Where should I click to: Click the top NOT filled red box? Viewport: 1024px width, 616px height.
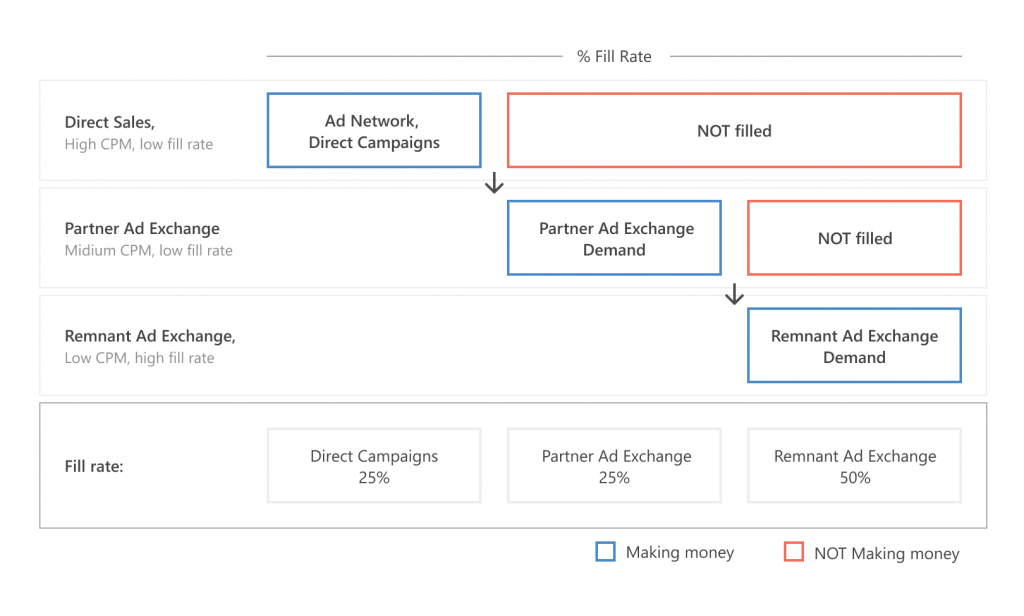tap(734, 130)
